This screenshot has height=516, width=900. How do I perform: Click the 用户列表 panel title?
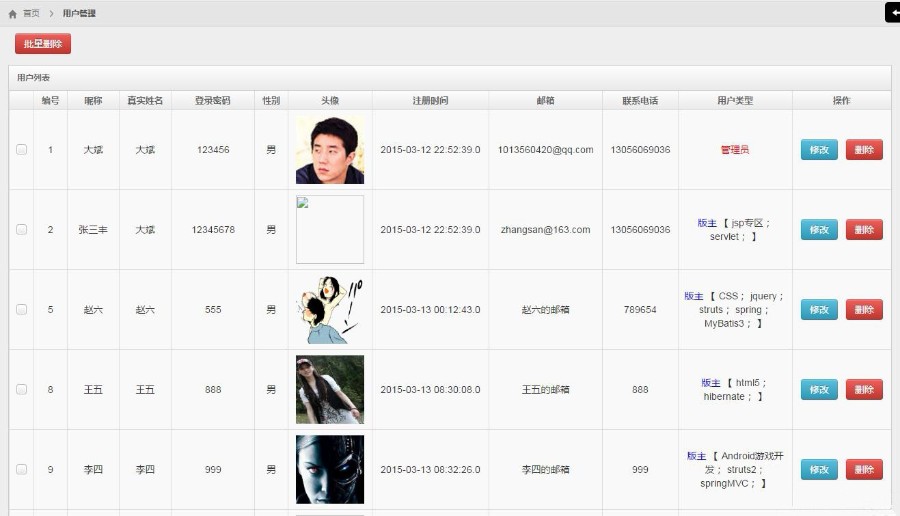[33, 77]
